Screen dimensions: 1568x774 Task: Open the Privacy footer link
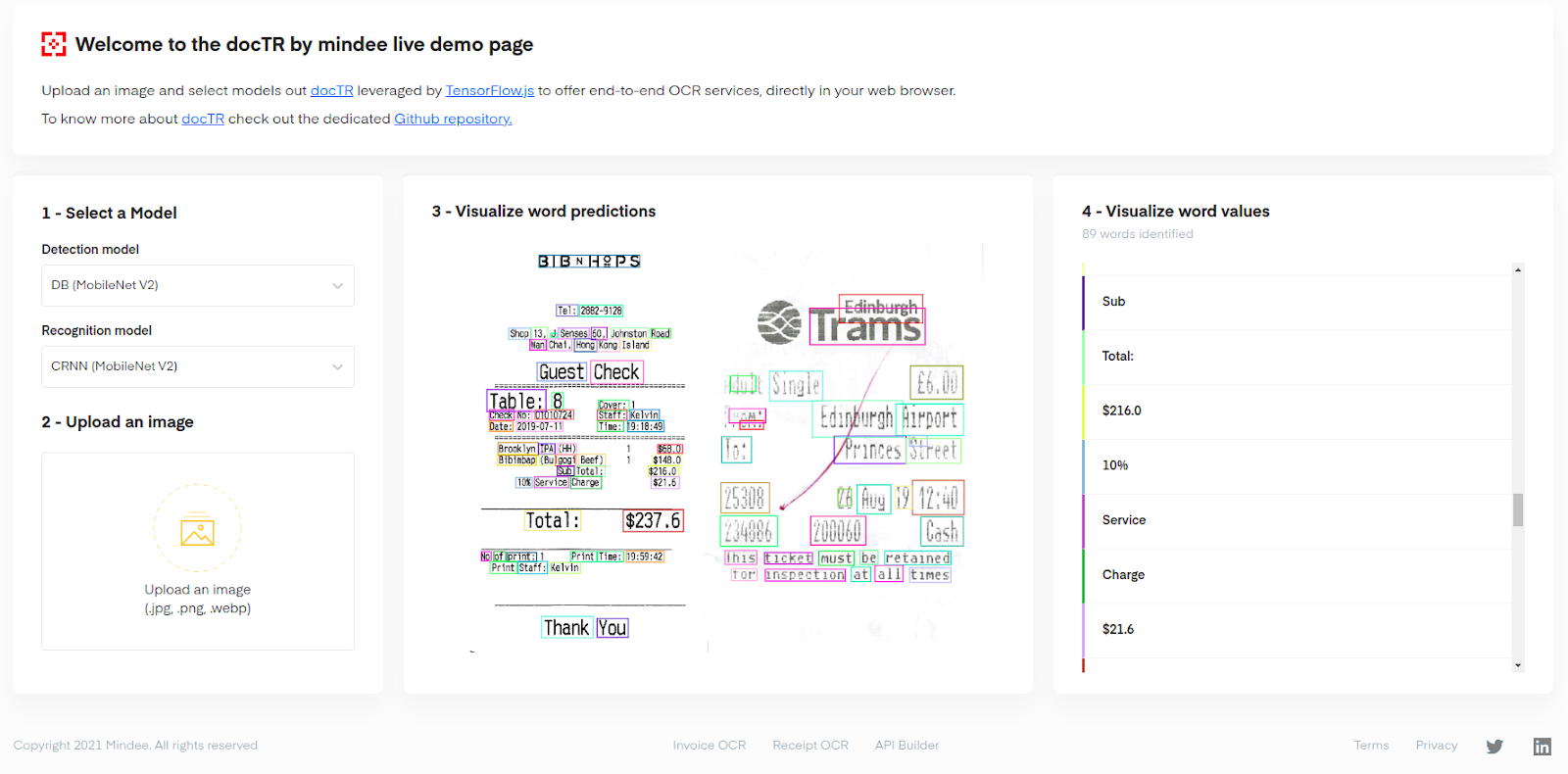coord(1437,746)
